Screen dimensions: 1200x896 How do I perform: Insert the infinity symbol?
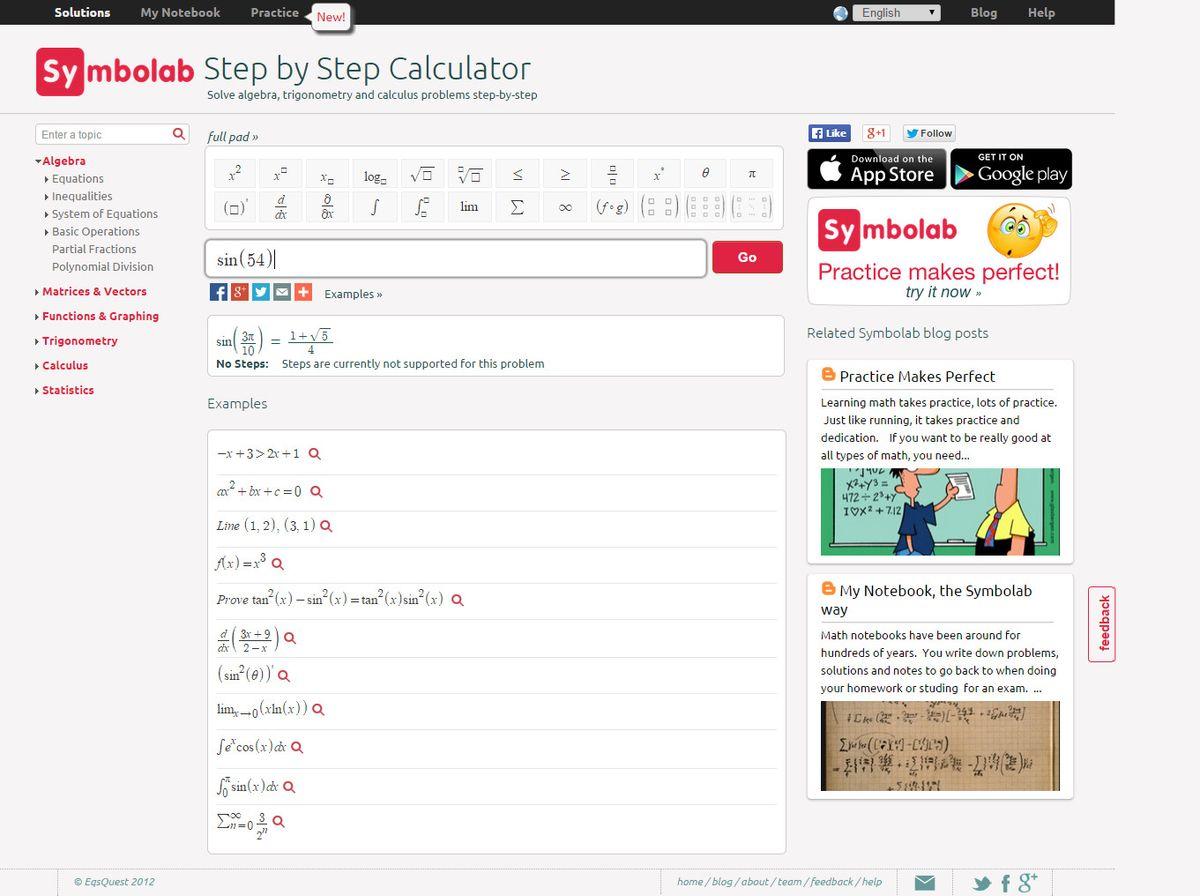565,207
